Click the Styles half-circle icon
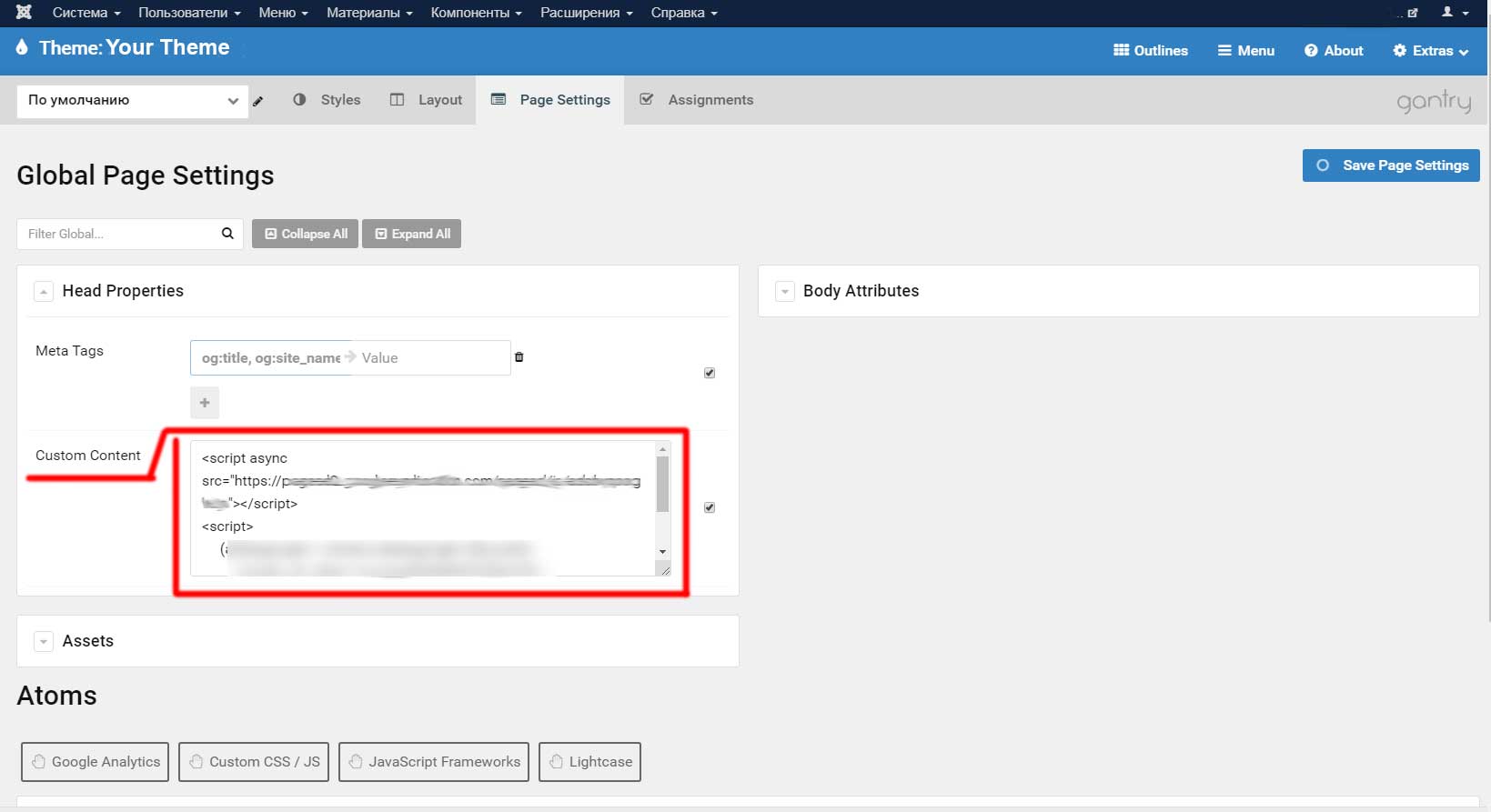 coord(299,100)
